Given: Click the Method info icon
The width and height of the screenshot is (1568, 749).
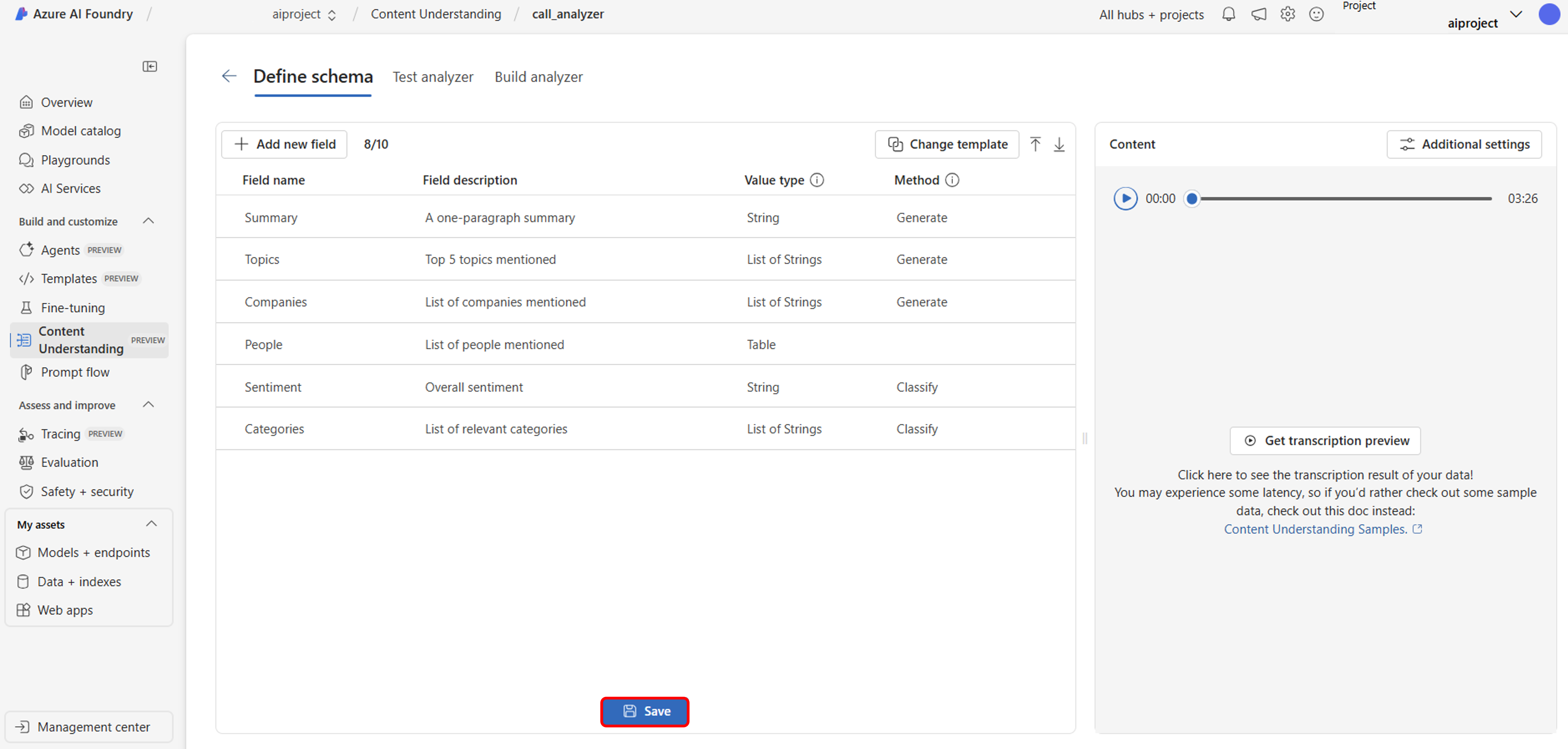Looking at the screenshot, I should [952, 180].
